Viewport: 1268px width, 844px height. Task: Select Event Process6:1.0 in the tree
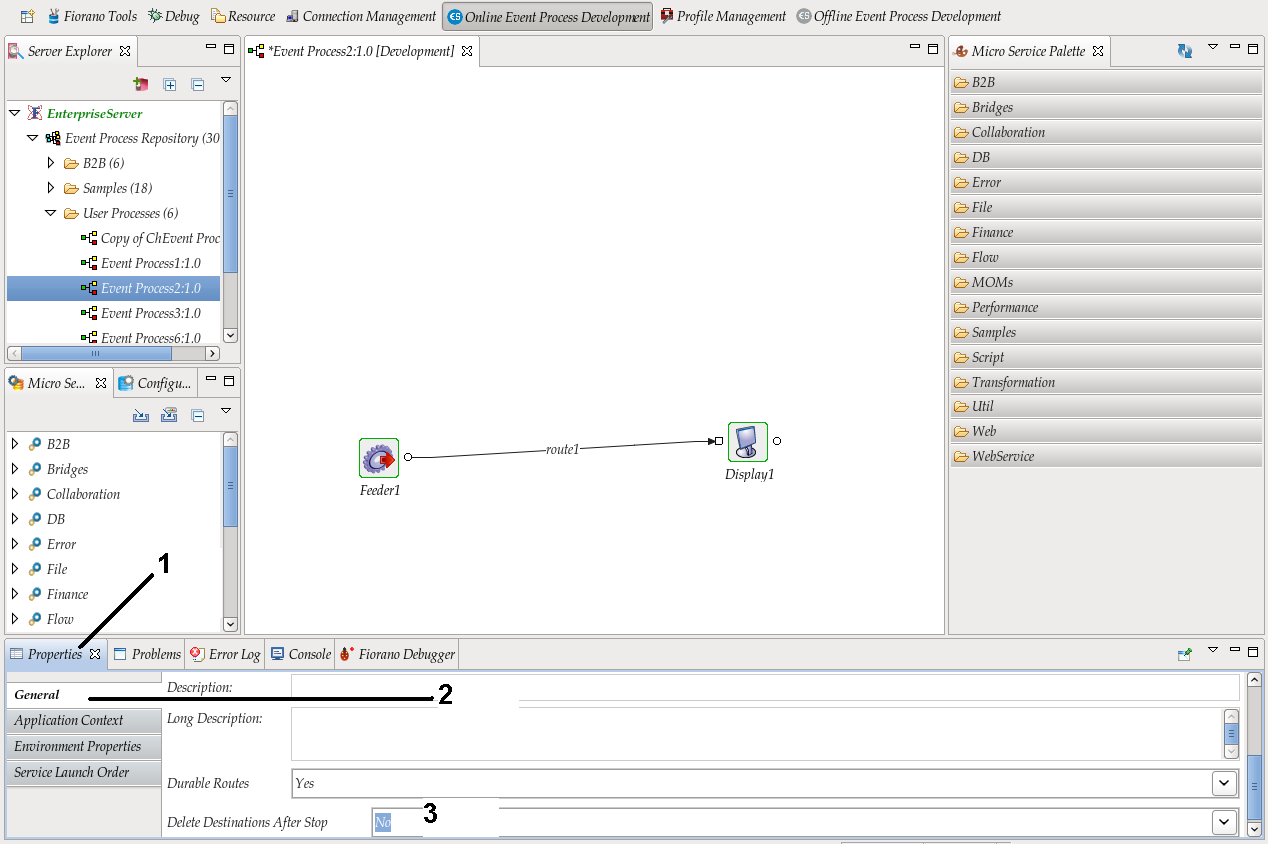(141, 338)
